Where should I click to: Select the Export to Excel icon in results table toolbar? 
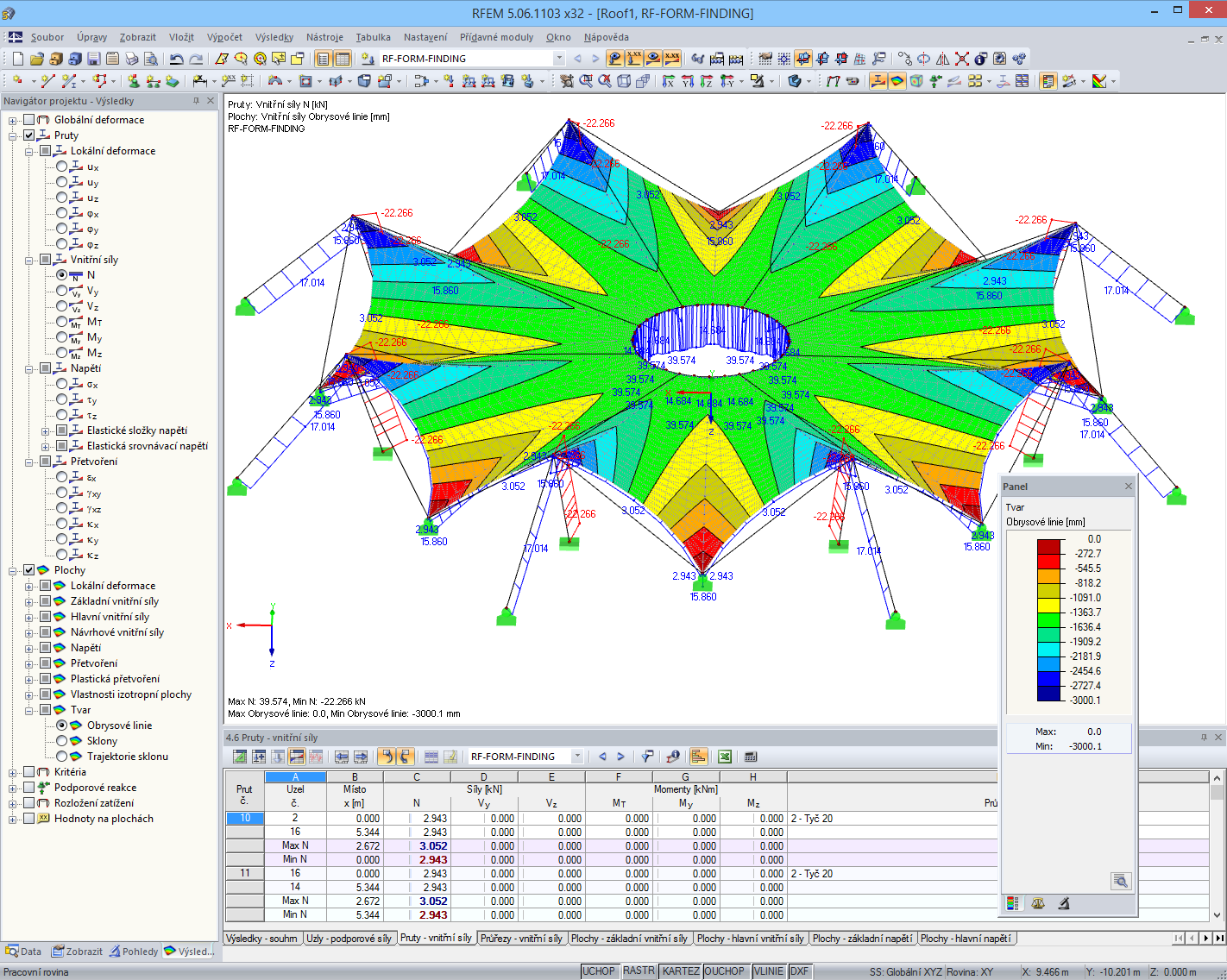tap(725, 756)
